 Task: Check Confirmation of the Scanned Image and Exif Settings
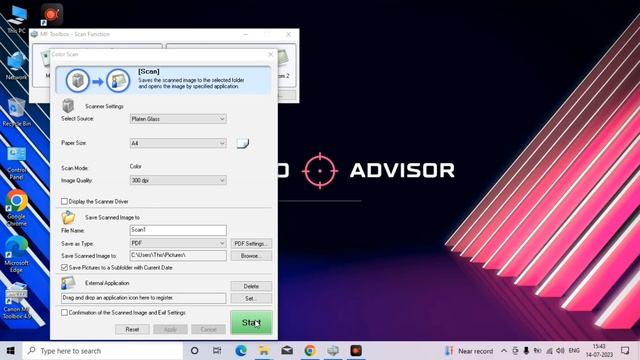(64, 312)
